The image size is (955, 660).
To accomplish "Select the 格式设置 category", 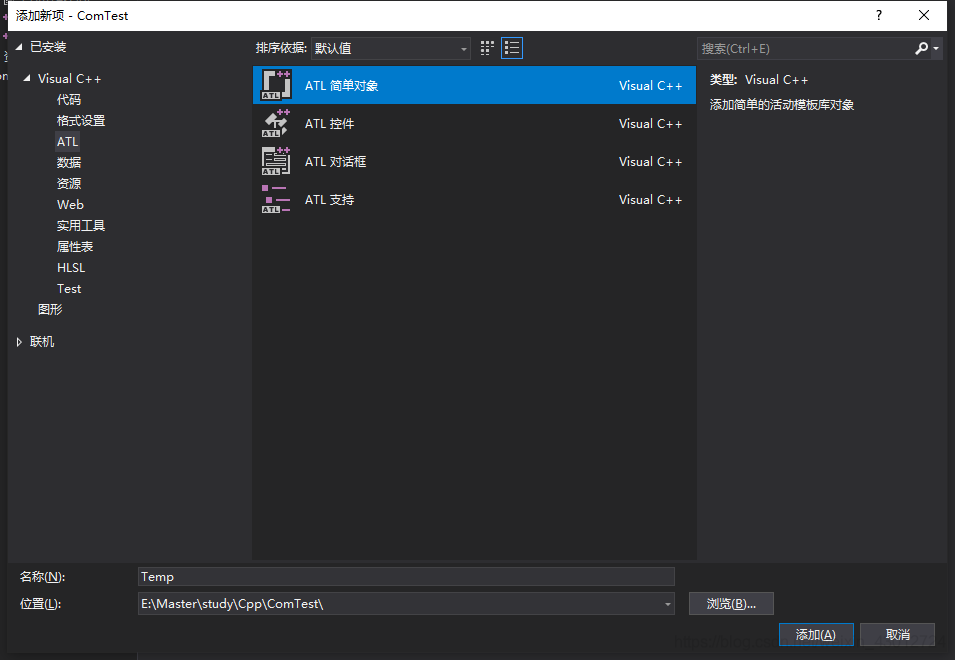I will coord(81,121).
